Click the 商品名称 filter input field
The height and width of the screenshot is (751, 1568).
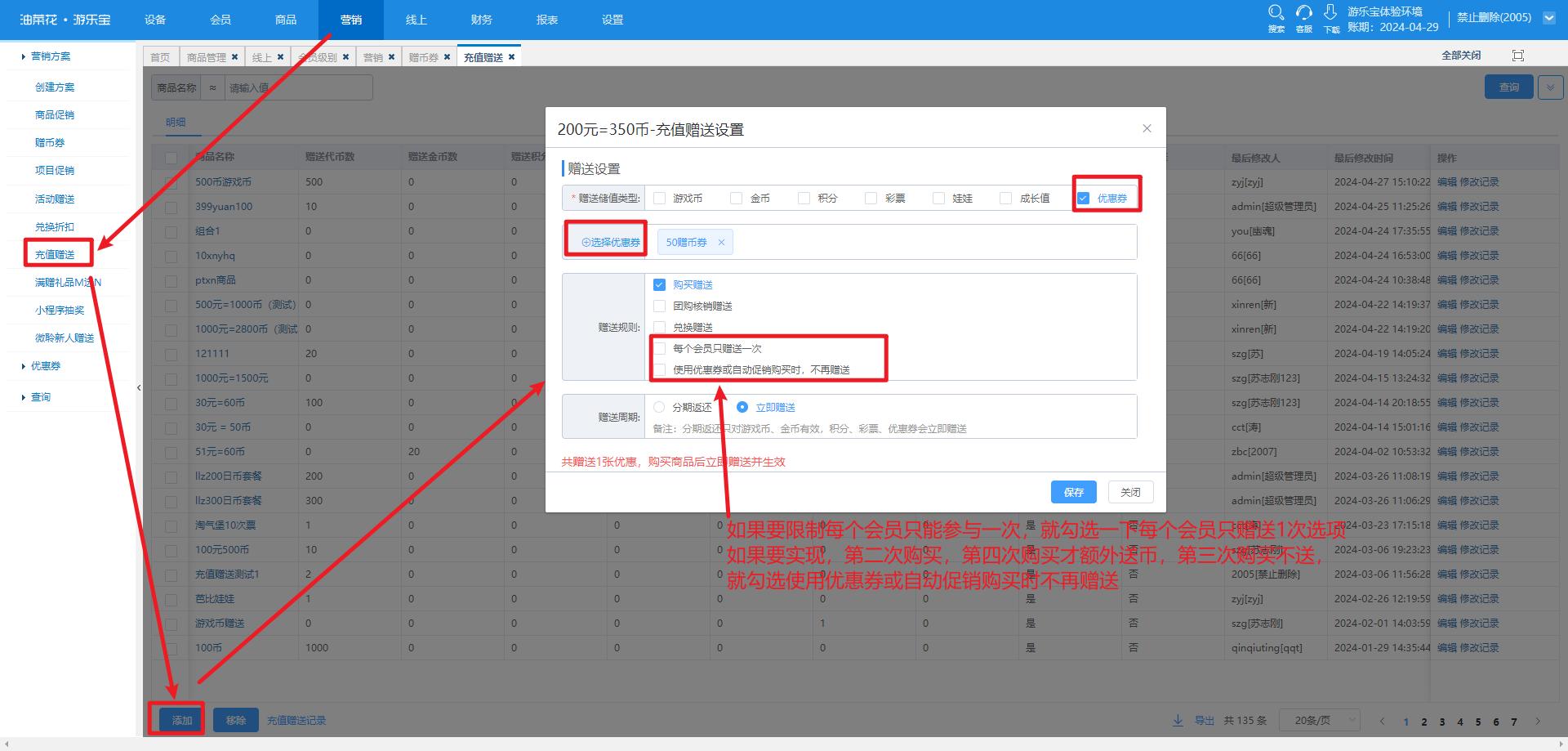(298, 87)
